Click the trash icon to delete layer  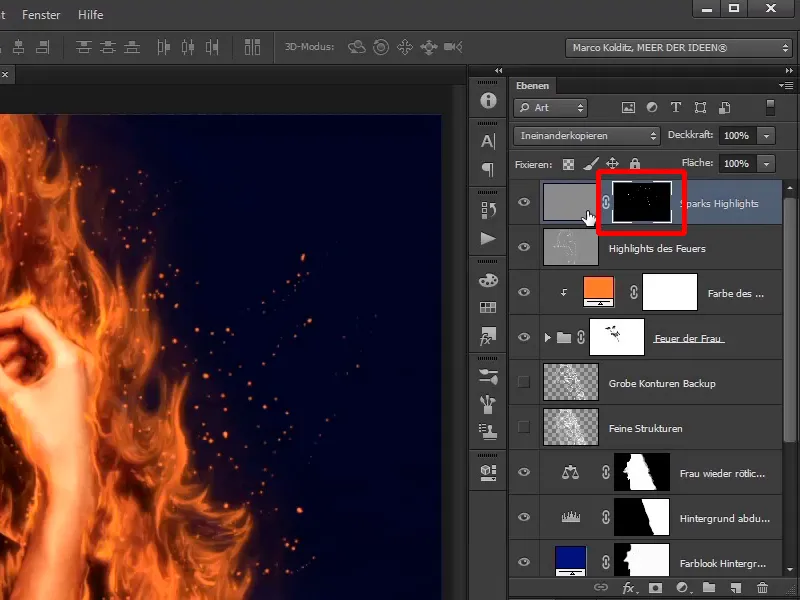click(763, 588)
